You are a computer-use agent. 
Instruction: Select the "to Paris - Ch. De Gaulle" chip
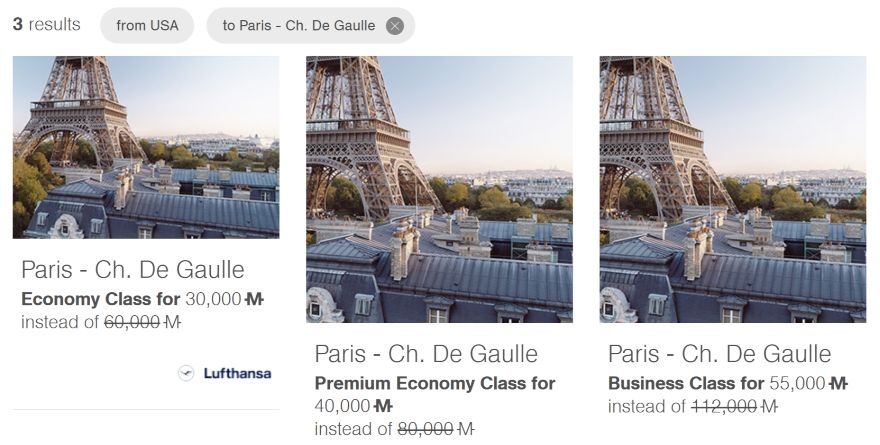[x=298, y=26]
